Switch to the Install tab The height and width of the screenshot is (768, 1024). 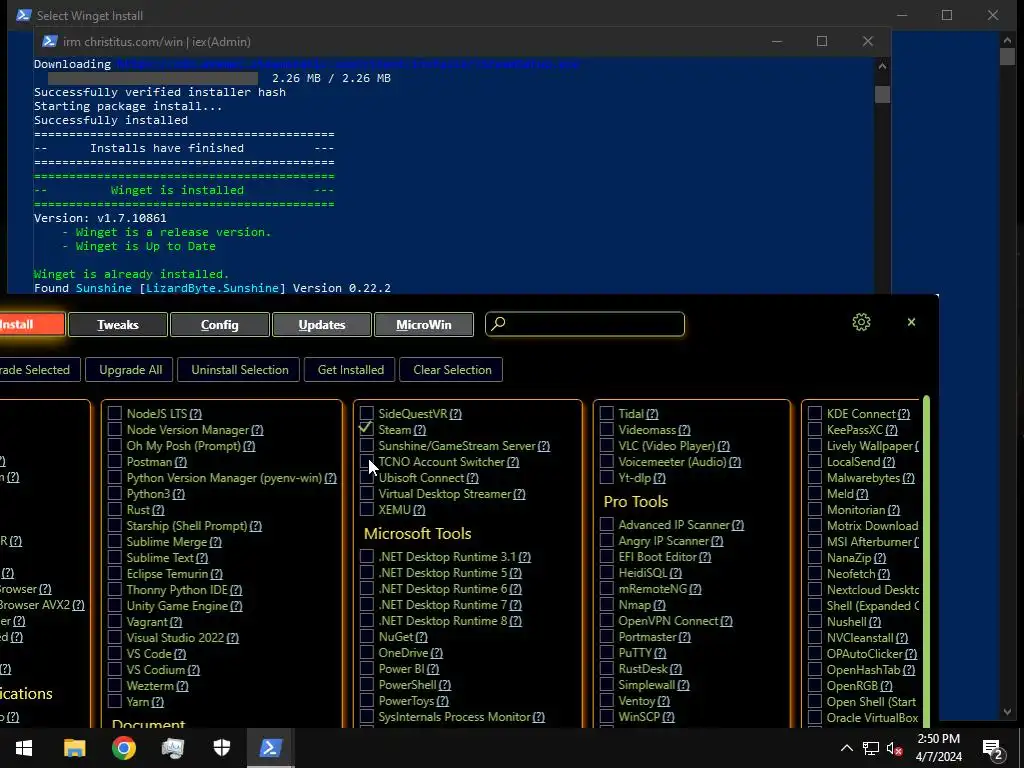click(x=32, y=324)
